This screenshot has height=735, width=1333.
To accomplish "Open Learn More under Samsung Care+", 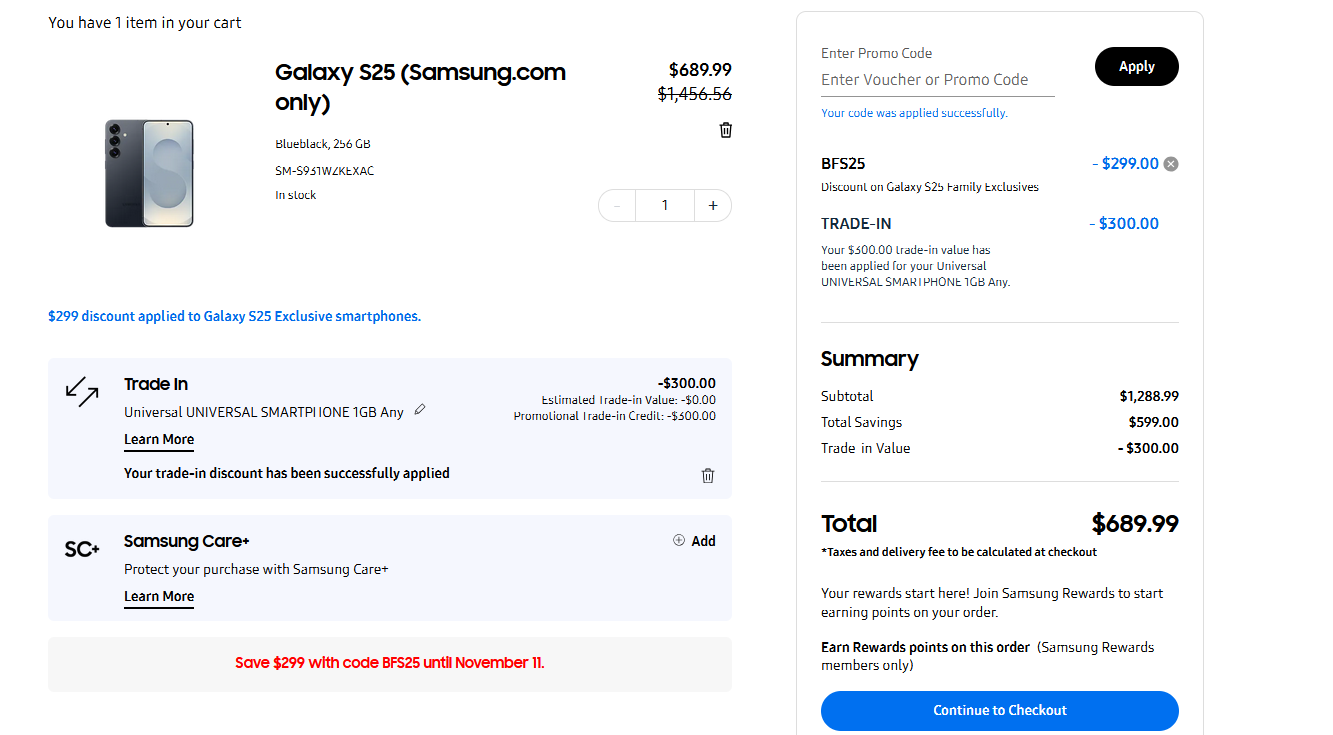I will point(159,597).
